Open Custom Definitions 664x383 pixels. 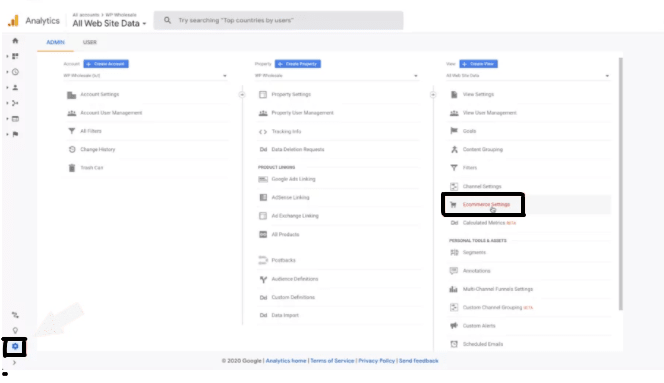coord(293,297)
